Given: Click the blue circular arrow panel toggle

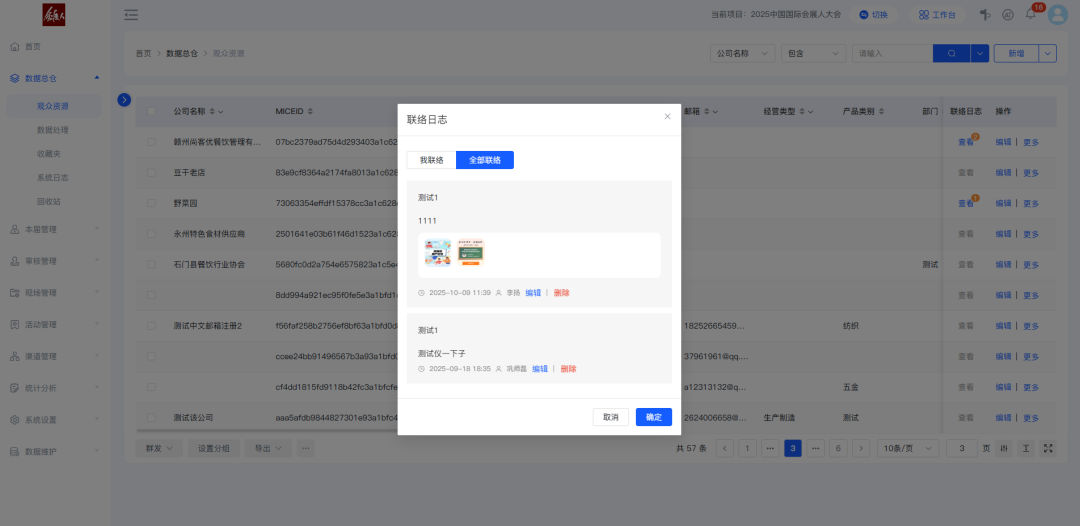Looking at the screenshot, I should point(124,99).
